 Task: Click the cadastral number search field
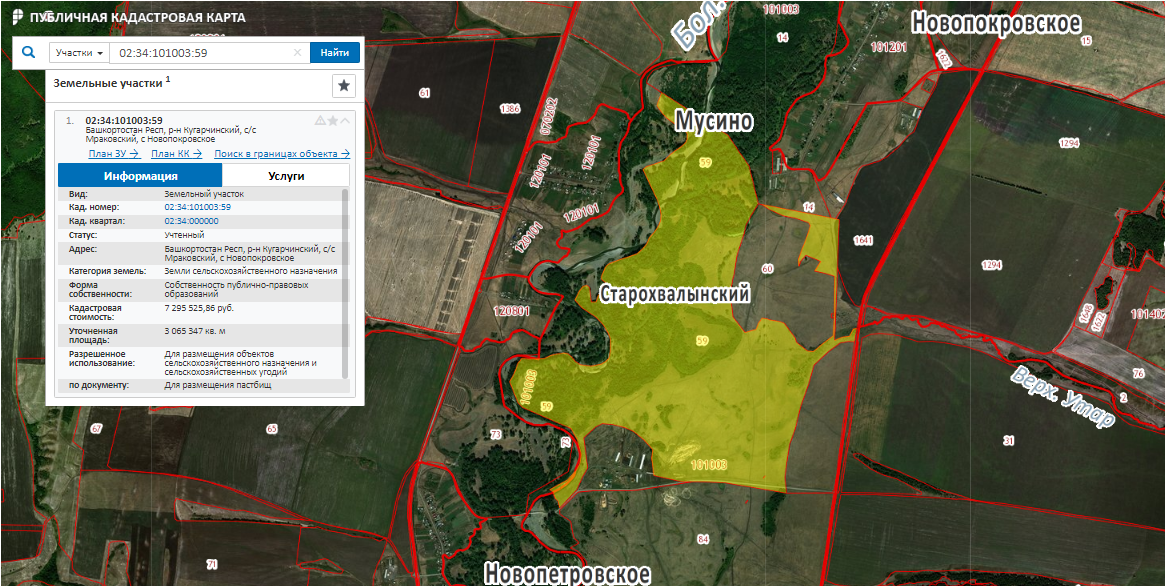pos(200,53)
